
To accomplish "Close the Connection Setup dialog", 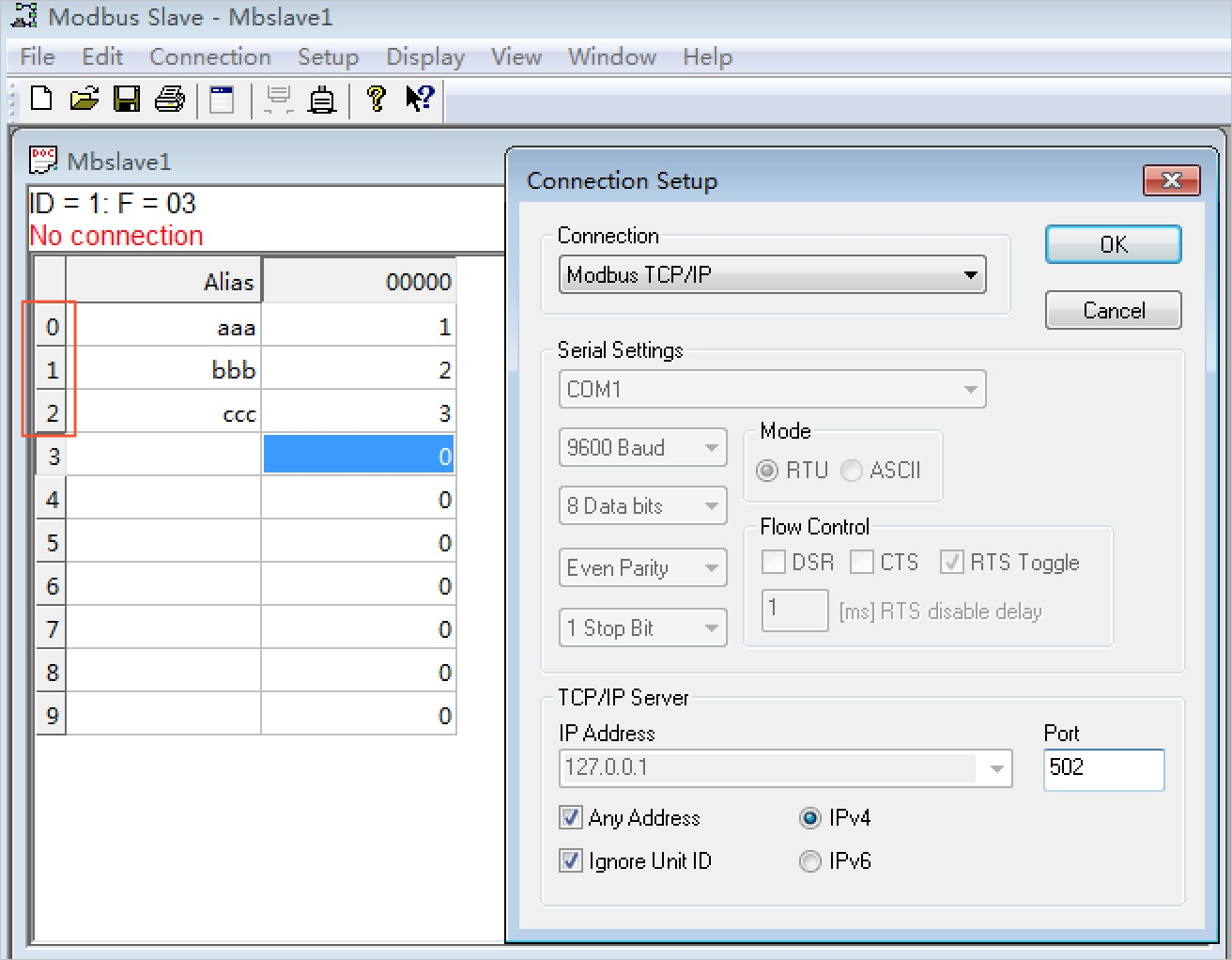I will point(1171,180).
